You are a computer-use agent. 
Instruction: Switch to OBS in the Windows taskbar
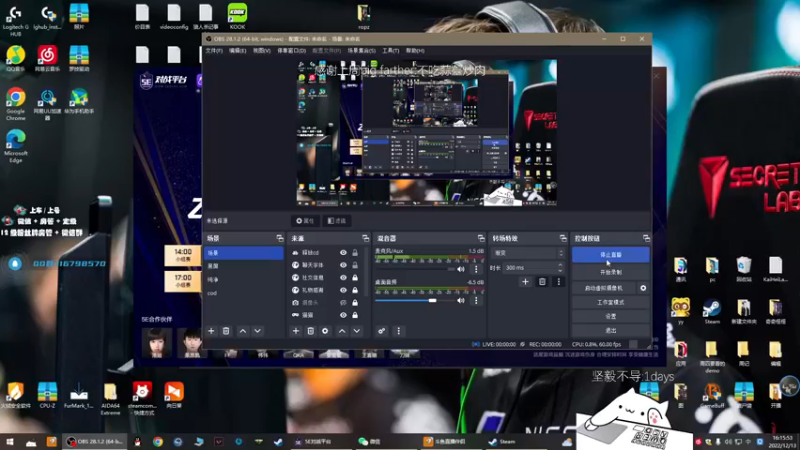(95, 442)
